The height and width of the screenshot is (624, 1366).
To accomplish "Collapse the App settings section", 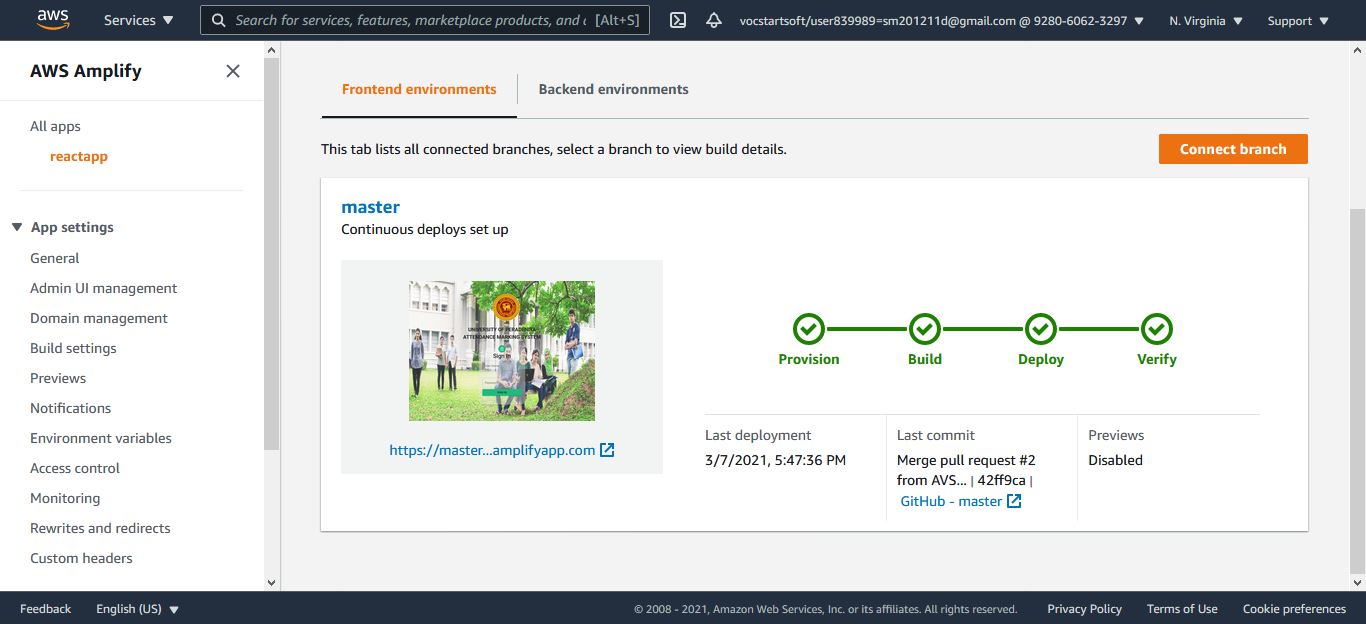I will pos(17,227).
